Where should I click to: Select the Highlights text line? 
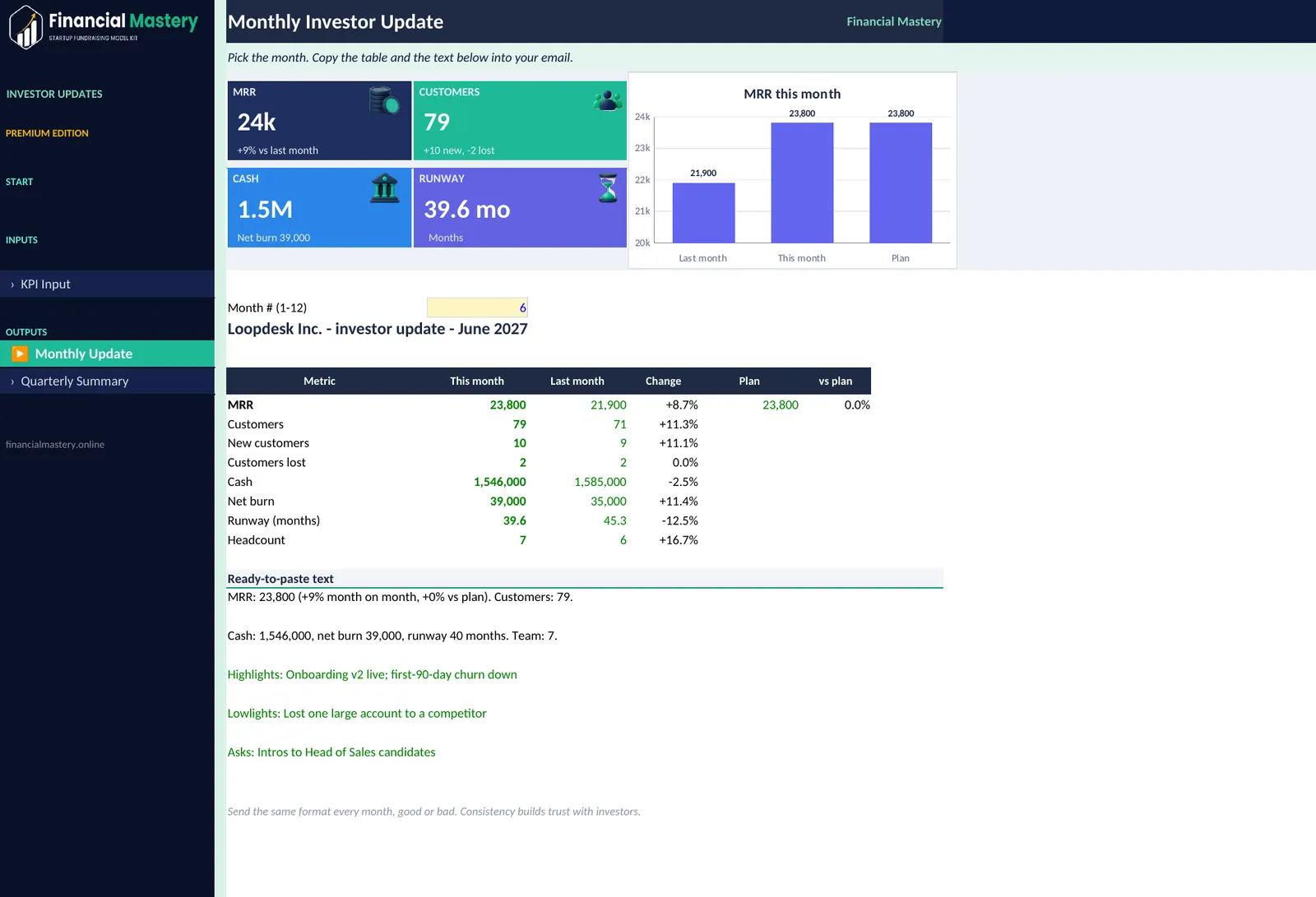[x=373, y=674]
